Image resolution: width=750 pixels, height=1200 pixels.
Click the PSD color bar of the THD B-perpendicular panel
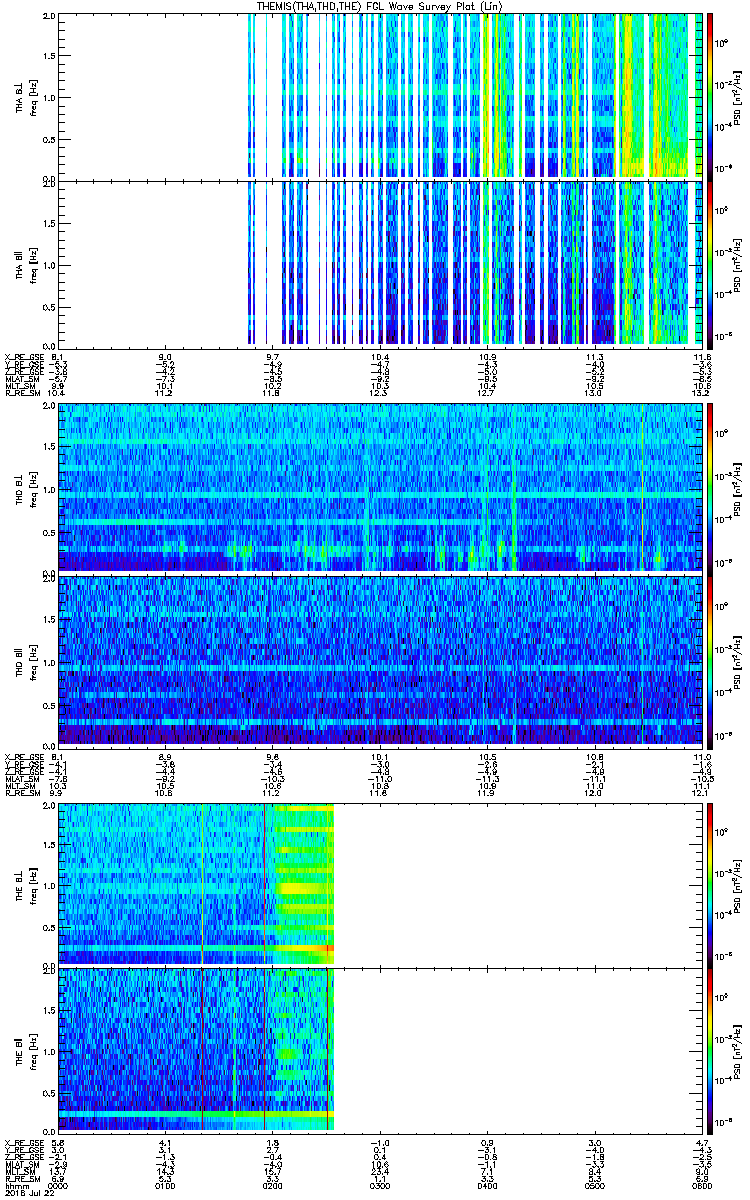(710, 488)
